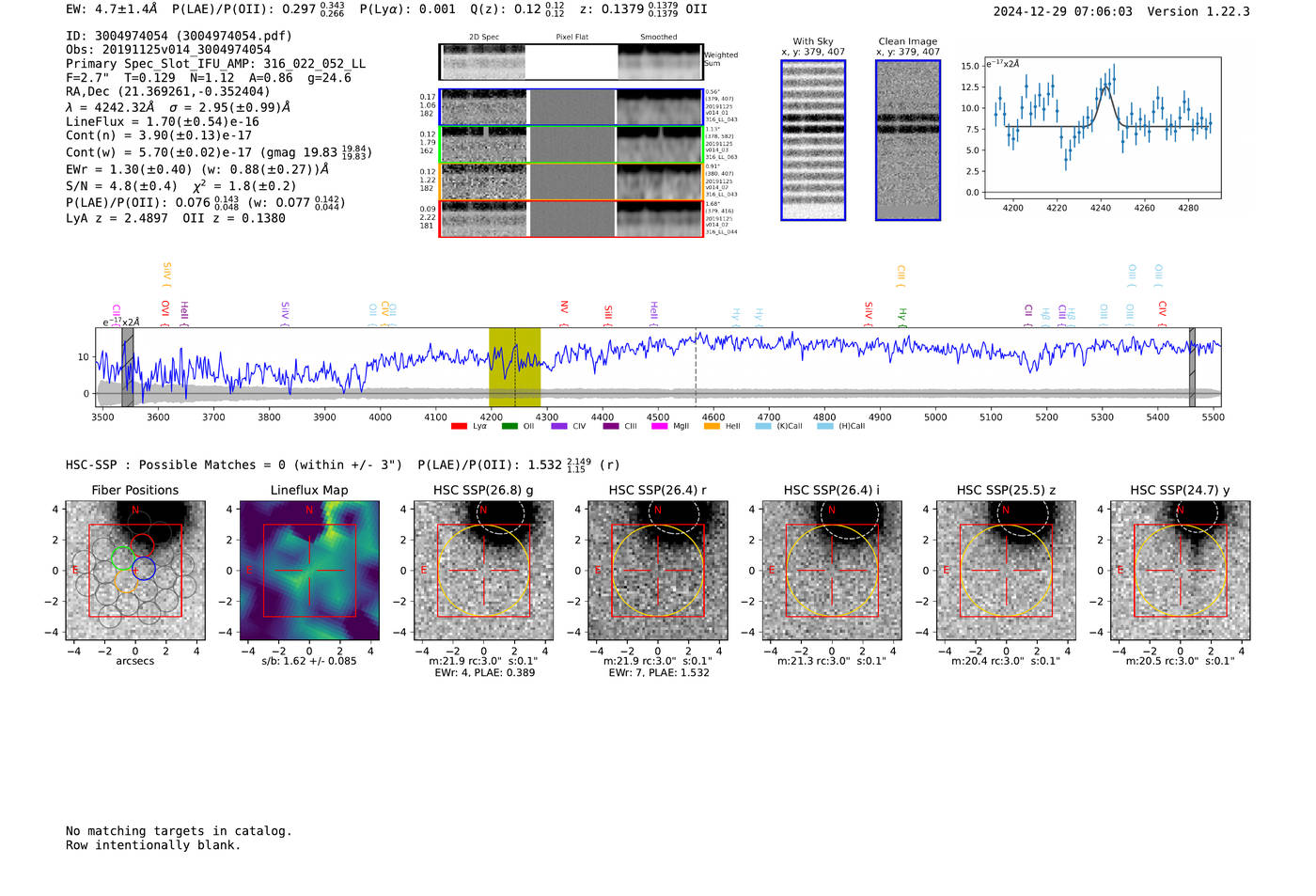Screen dimensions: 1316x896
Task: Open the HSC SSP(25.5) z cutout
Action: point(1006,571)
